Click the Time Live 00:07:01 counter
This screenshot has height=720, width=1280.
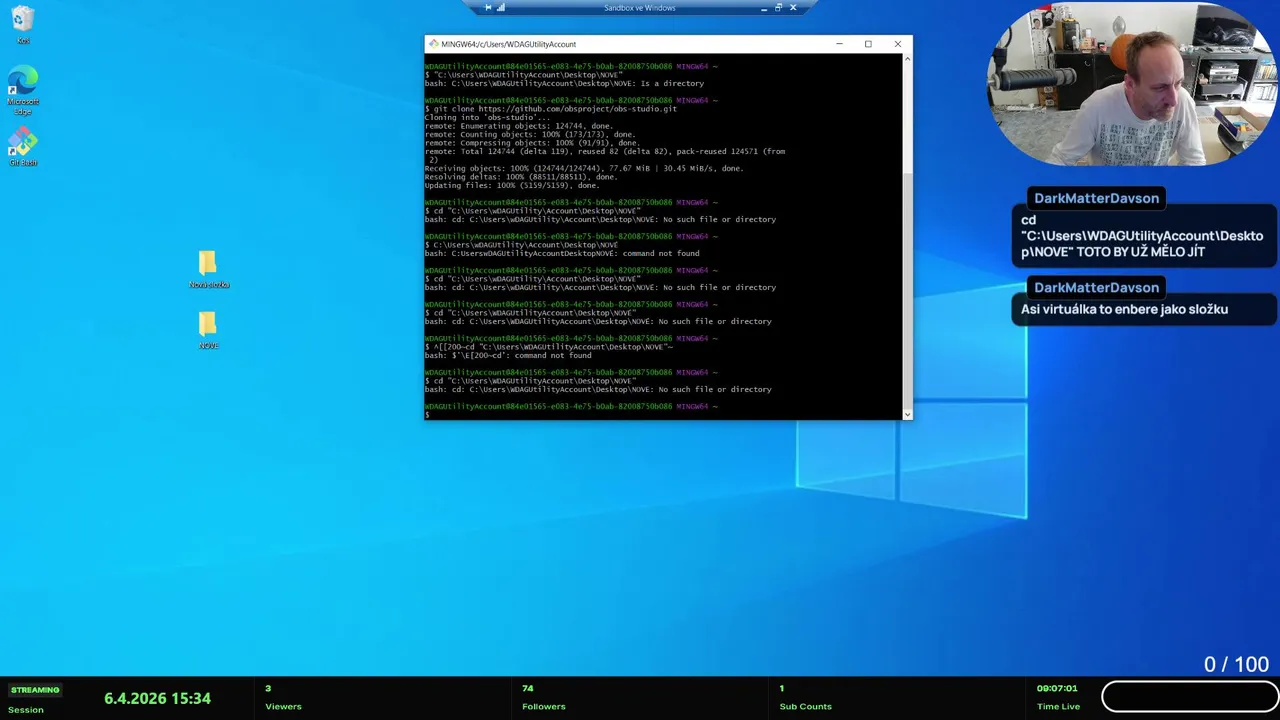coord(1057,688)
